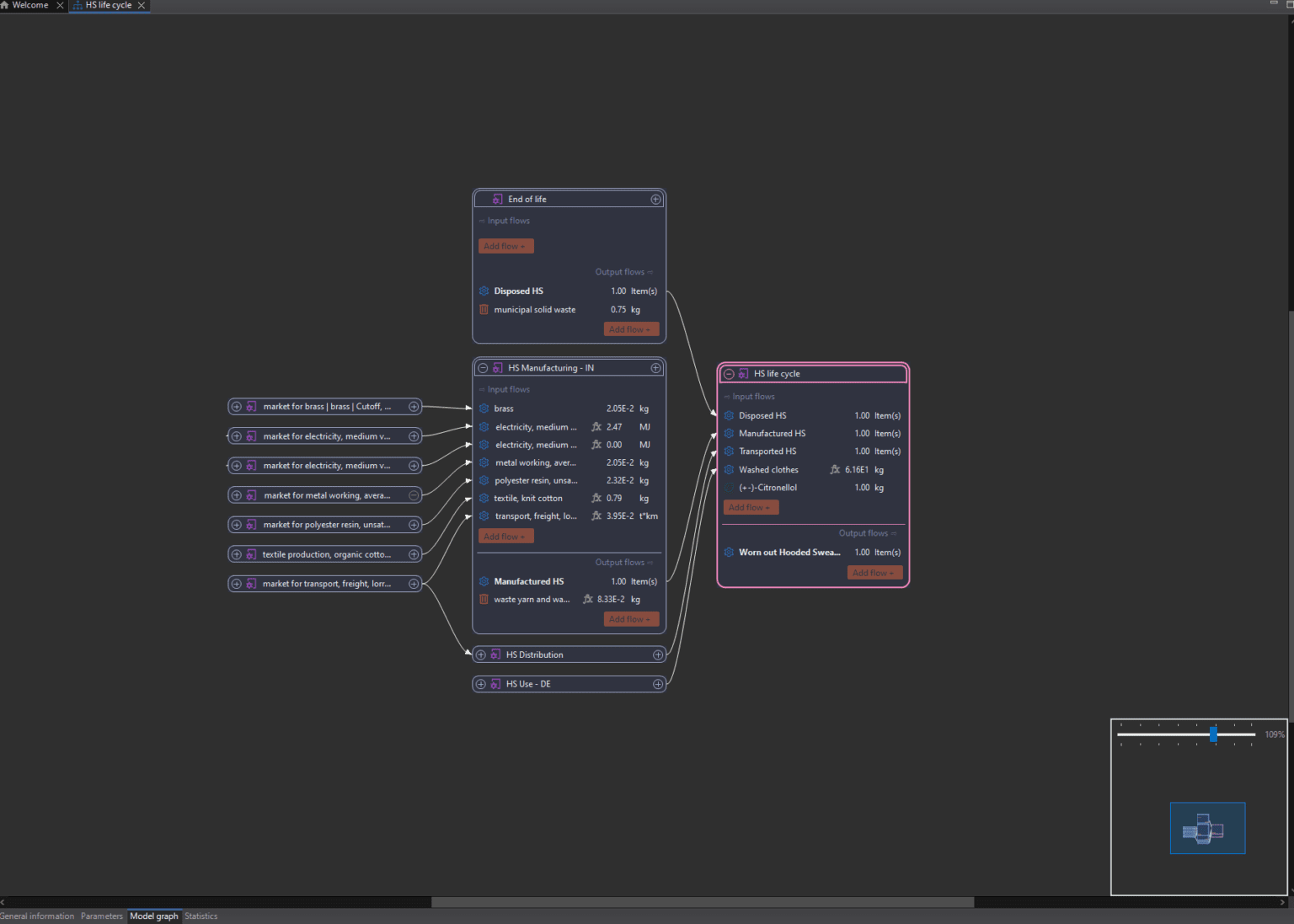Expand the right plus on End of life node
This screenshot has width=1294, height=924.
coord(655,200)
